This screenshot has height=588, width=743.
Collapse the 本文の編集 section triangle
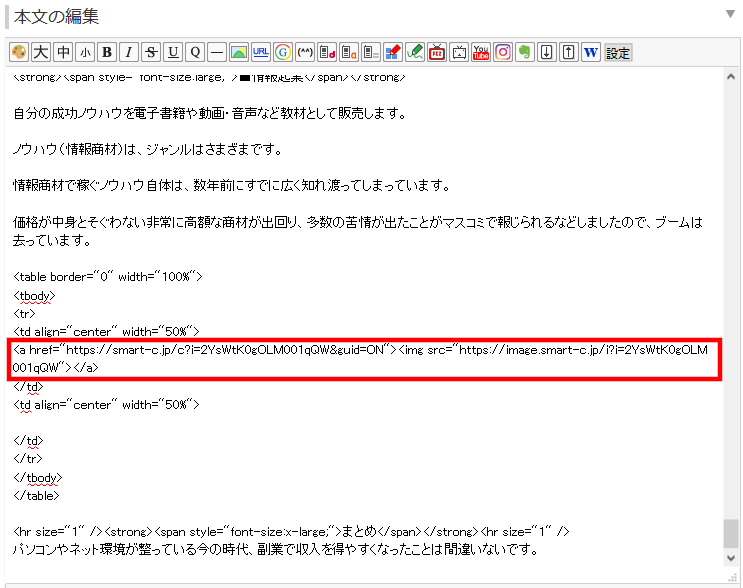pos(730,14)
